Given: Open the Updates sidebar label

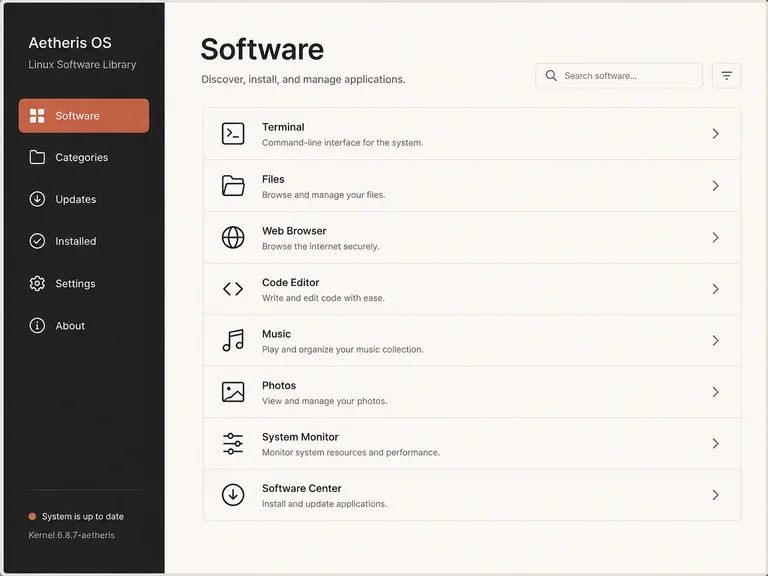Looking at the screenshot, I should pos(76,199).
